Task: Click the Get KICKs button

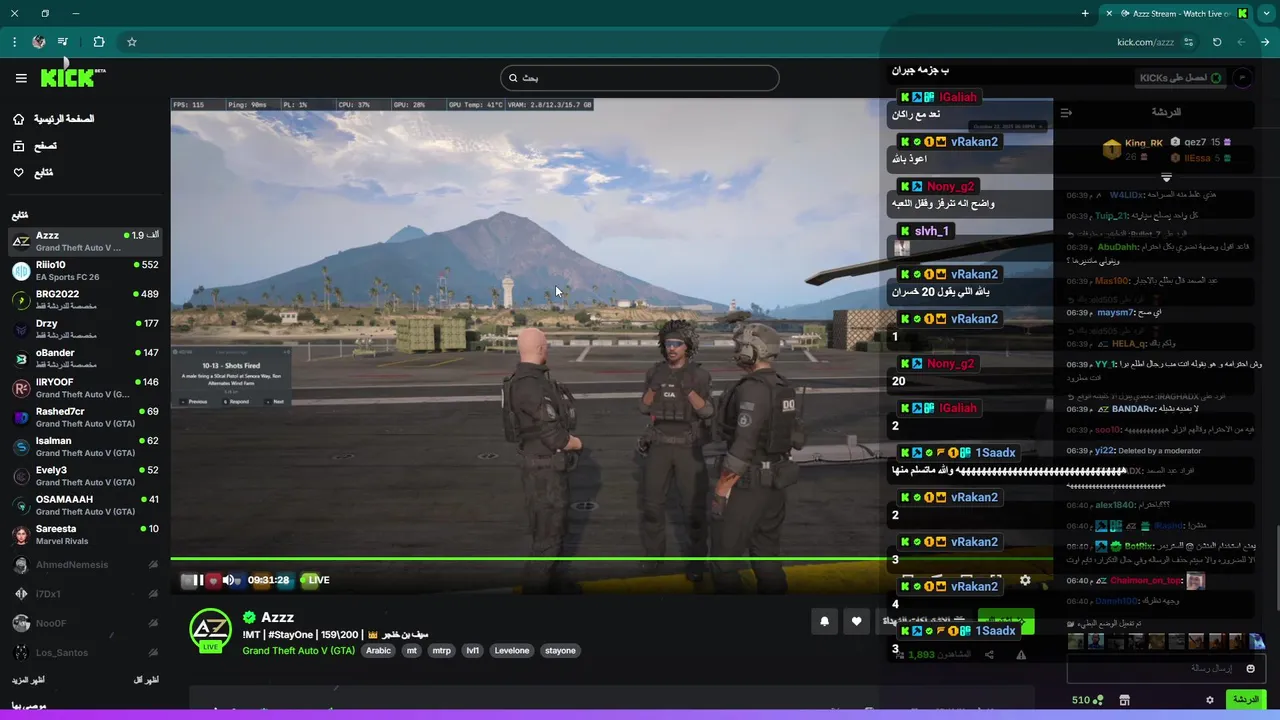Action: [x=1181, y=78]
